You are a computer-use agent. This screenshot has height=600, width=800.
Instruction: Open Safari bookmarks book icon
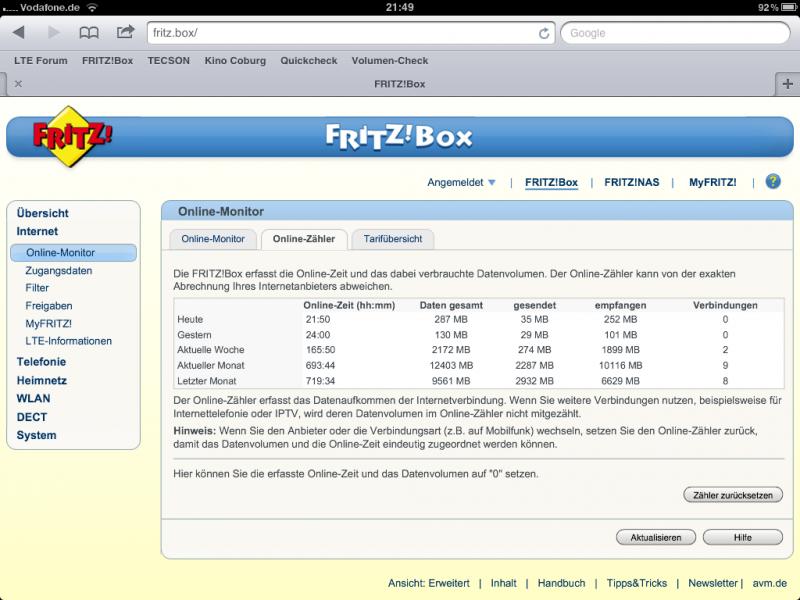pos(89,33)
